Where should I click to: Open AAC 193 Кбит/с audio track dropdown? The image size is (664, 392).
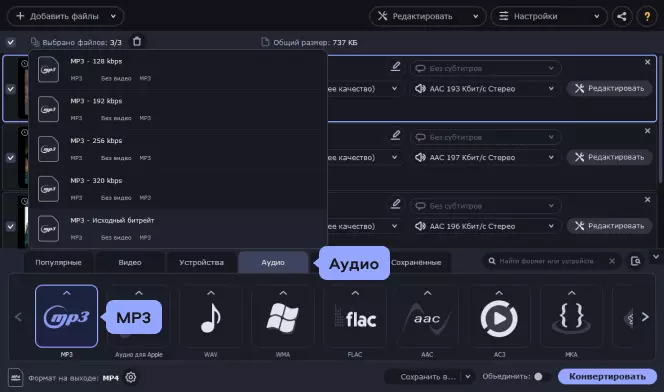click(x=485, y=88)
